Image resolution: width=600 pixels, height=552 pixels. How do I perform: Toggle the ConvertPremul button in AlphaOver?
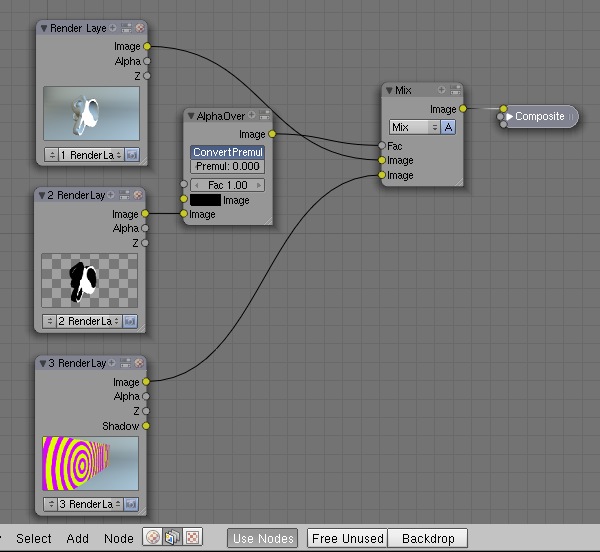click(228, 152)
